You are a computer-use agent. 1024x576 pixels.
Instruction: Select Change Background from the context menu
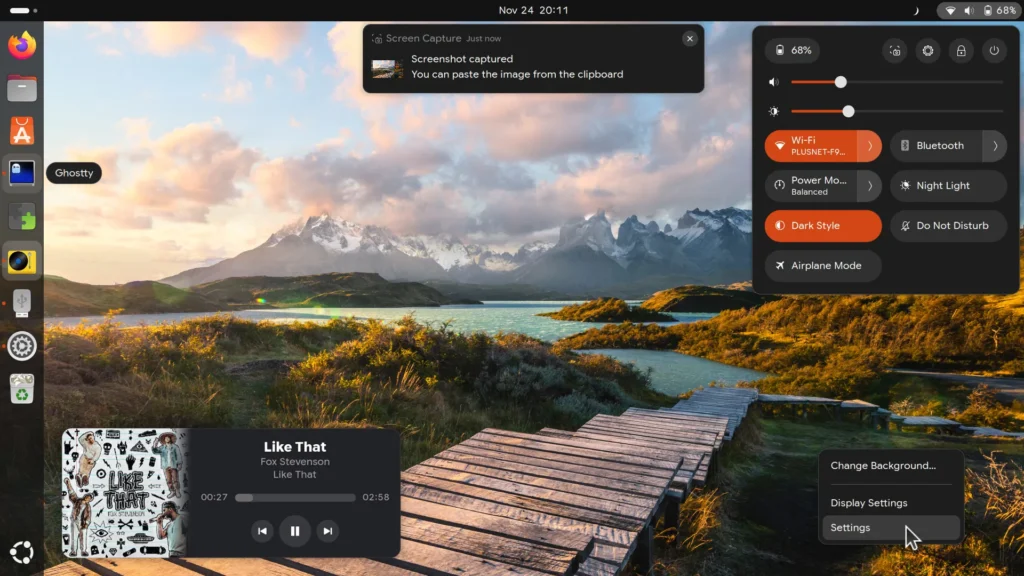883,466
